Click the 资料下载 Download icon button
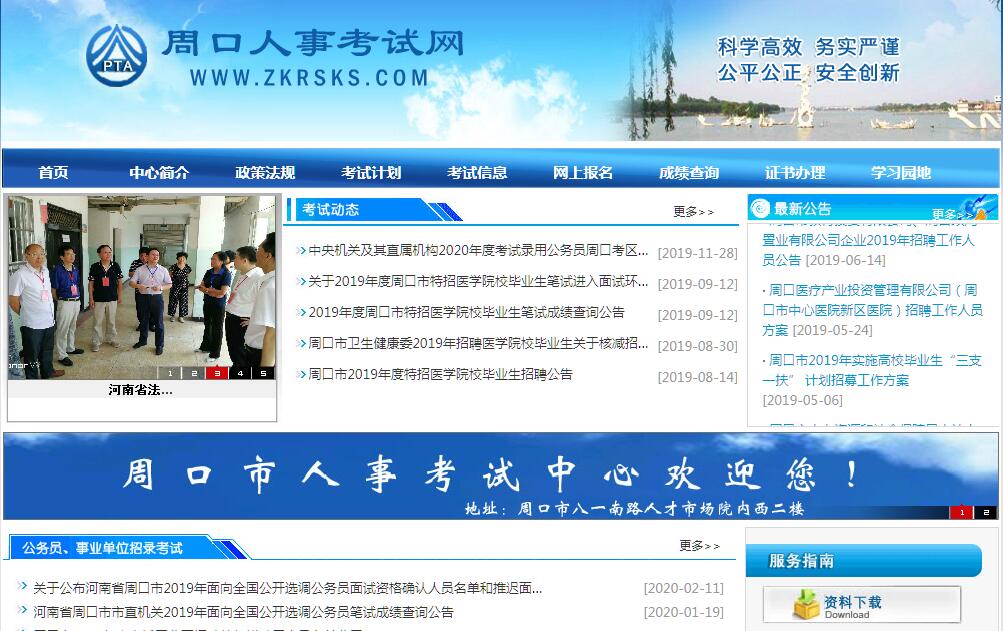The height and width of the screenshot is (631, 1003). [x=861, y=605]
